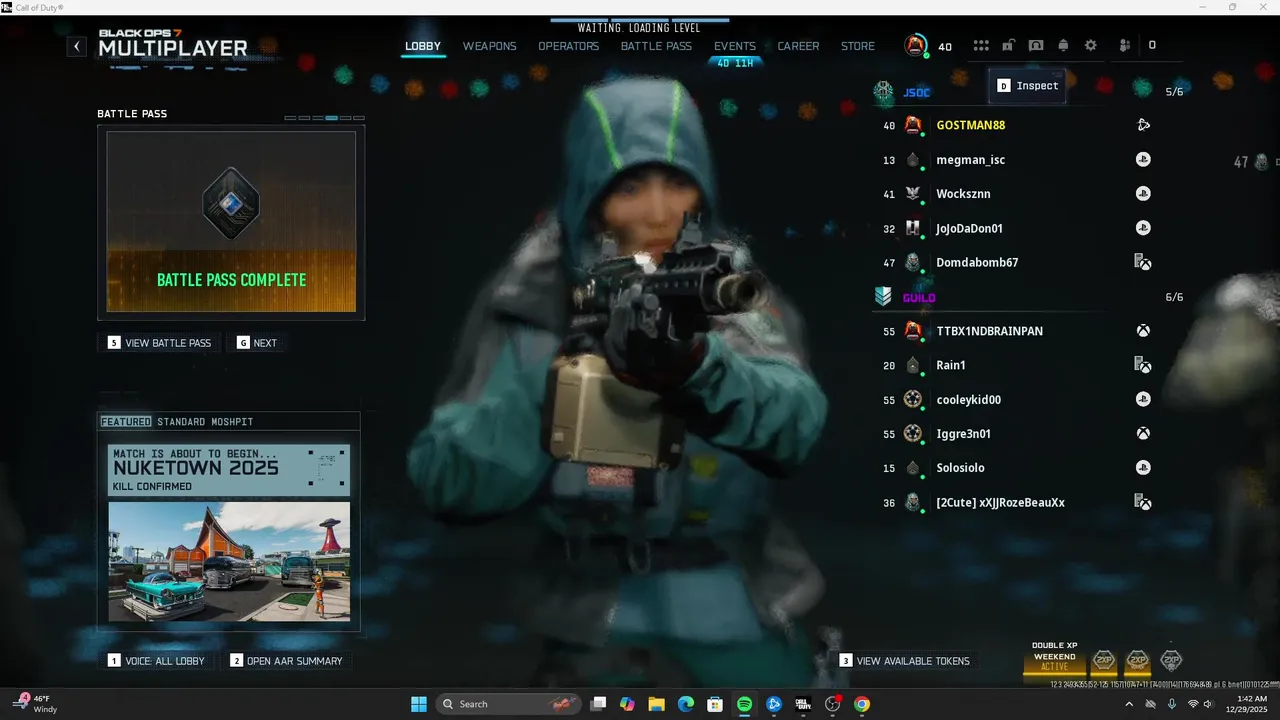Click the JSOC team emblem icon
Screen dimensions: 1280x720
(x=884, y=92)
